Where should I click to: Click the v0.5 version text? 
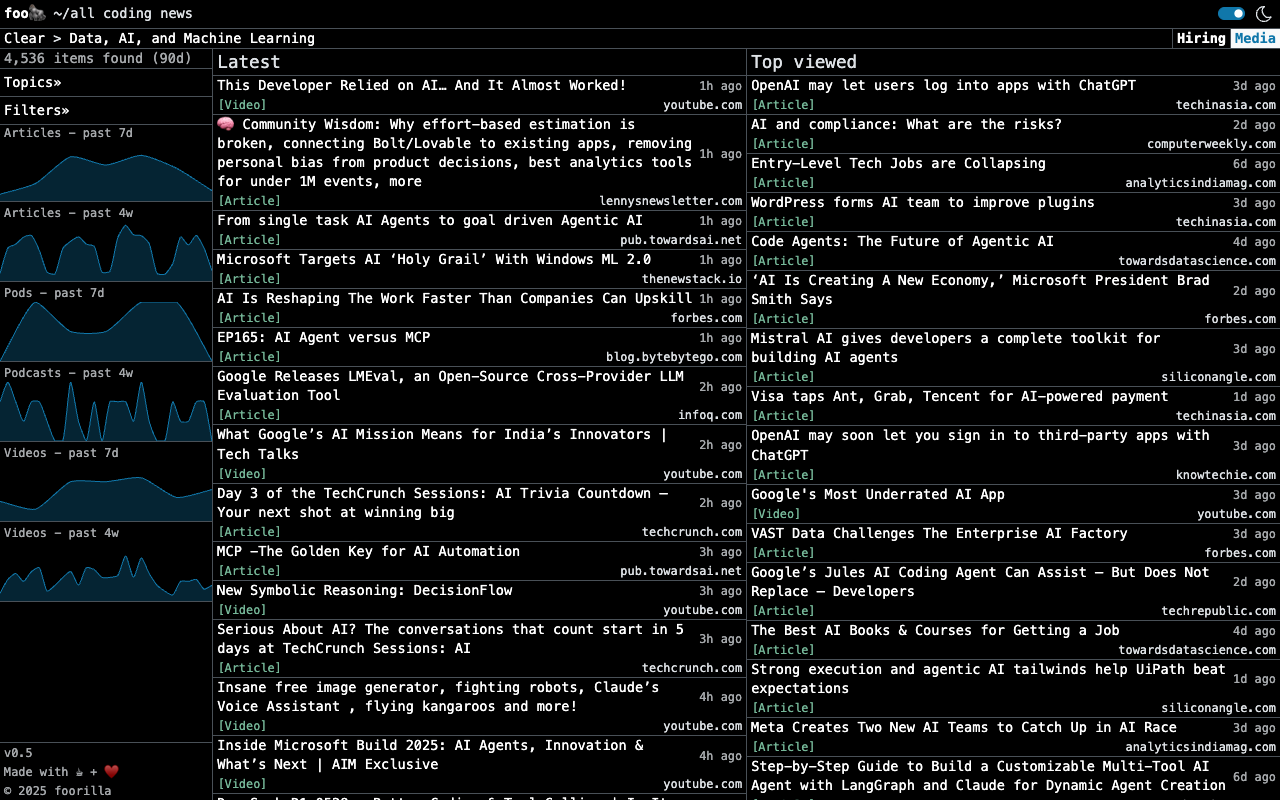tap(18, 753)
